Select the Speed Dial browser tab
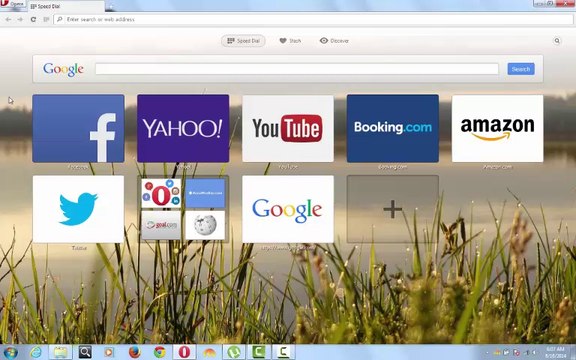The image size is (576, 360). click(67, 6)
